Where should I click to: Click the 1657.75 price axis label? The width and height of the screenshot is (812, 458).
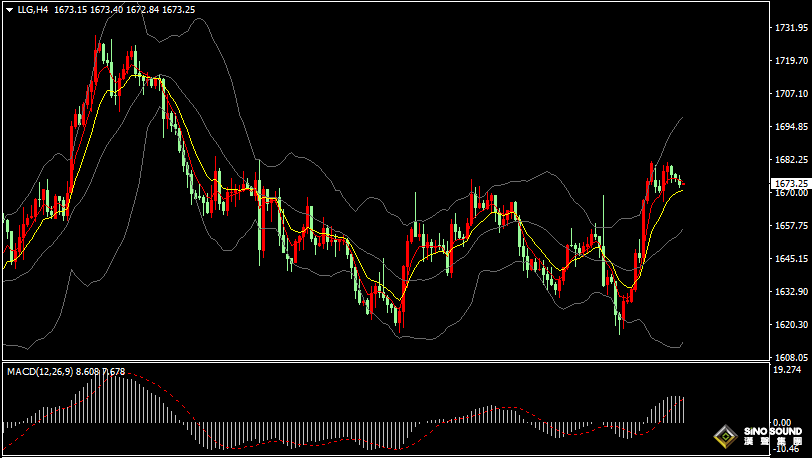(x=790, y=226)
